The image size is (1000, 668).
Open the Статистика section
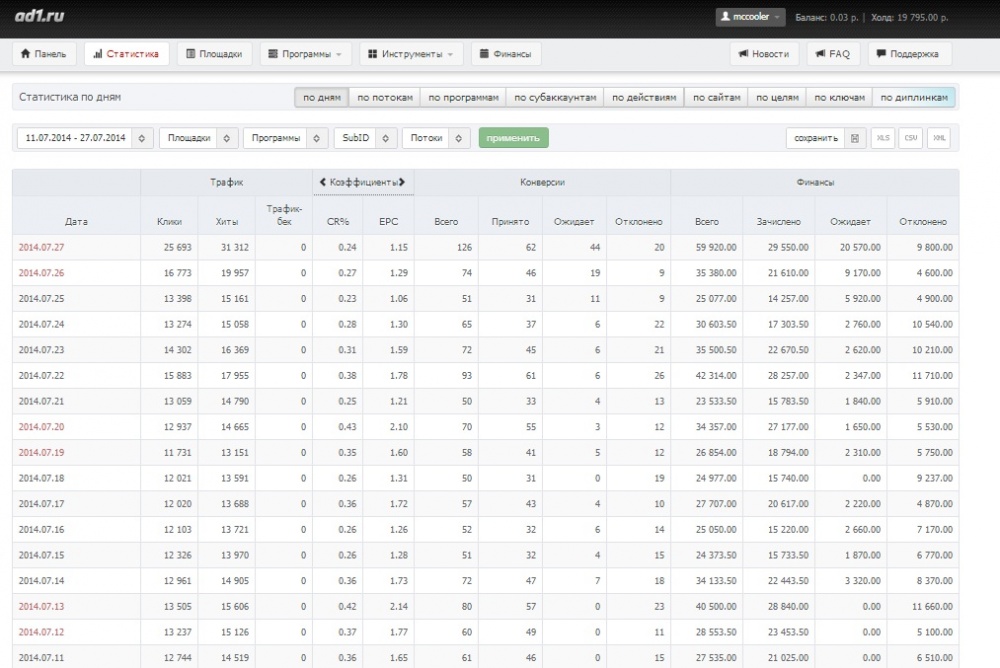(126, 54)
